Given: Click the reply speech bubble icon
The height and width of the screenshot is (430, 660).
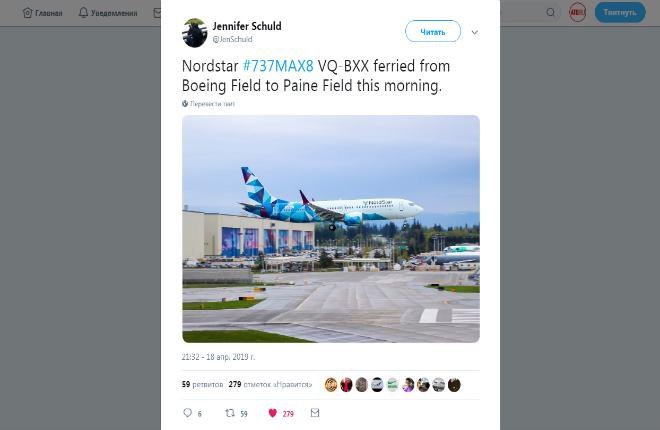Looking at the screenshot, I should coord(187,413).
